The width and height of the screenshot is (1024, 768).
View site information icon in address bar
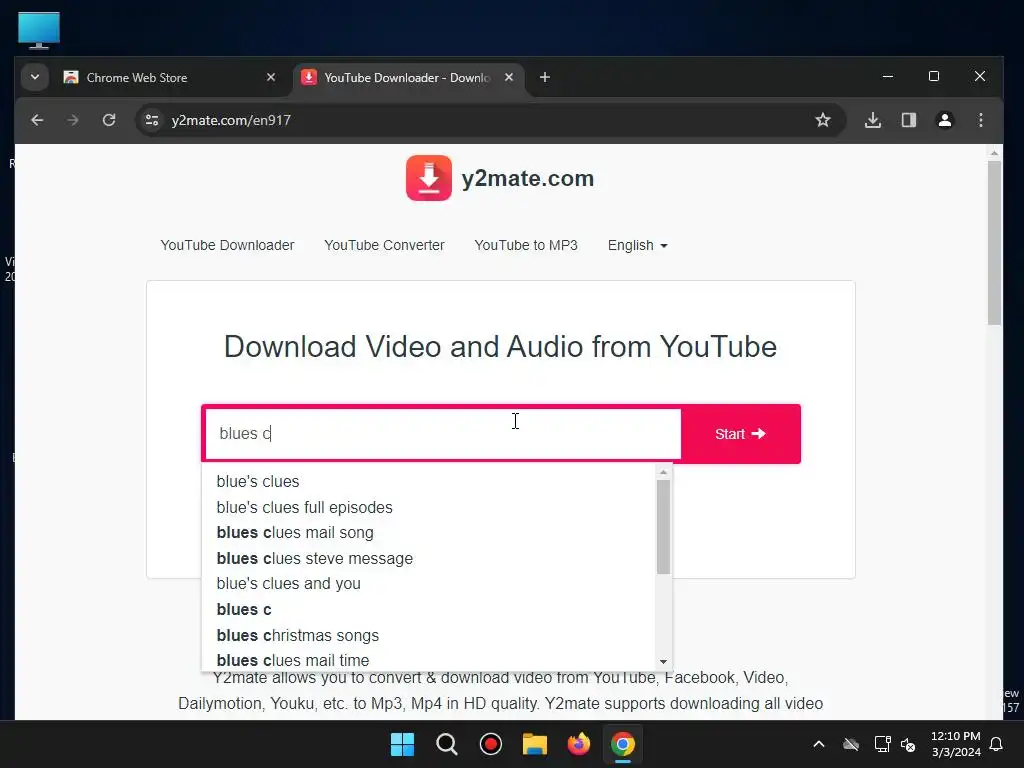click(152, 120)
